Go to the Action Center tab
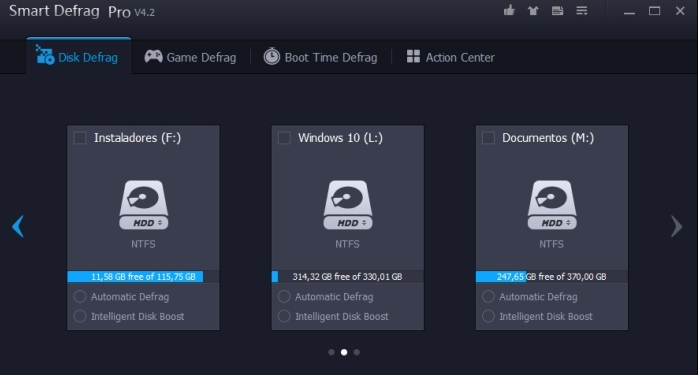The height and width of the screenshot is (375, 699). click(451, 57)
